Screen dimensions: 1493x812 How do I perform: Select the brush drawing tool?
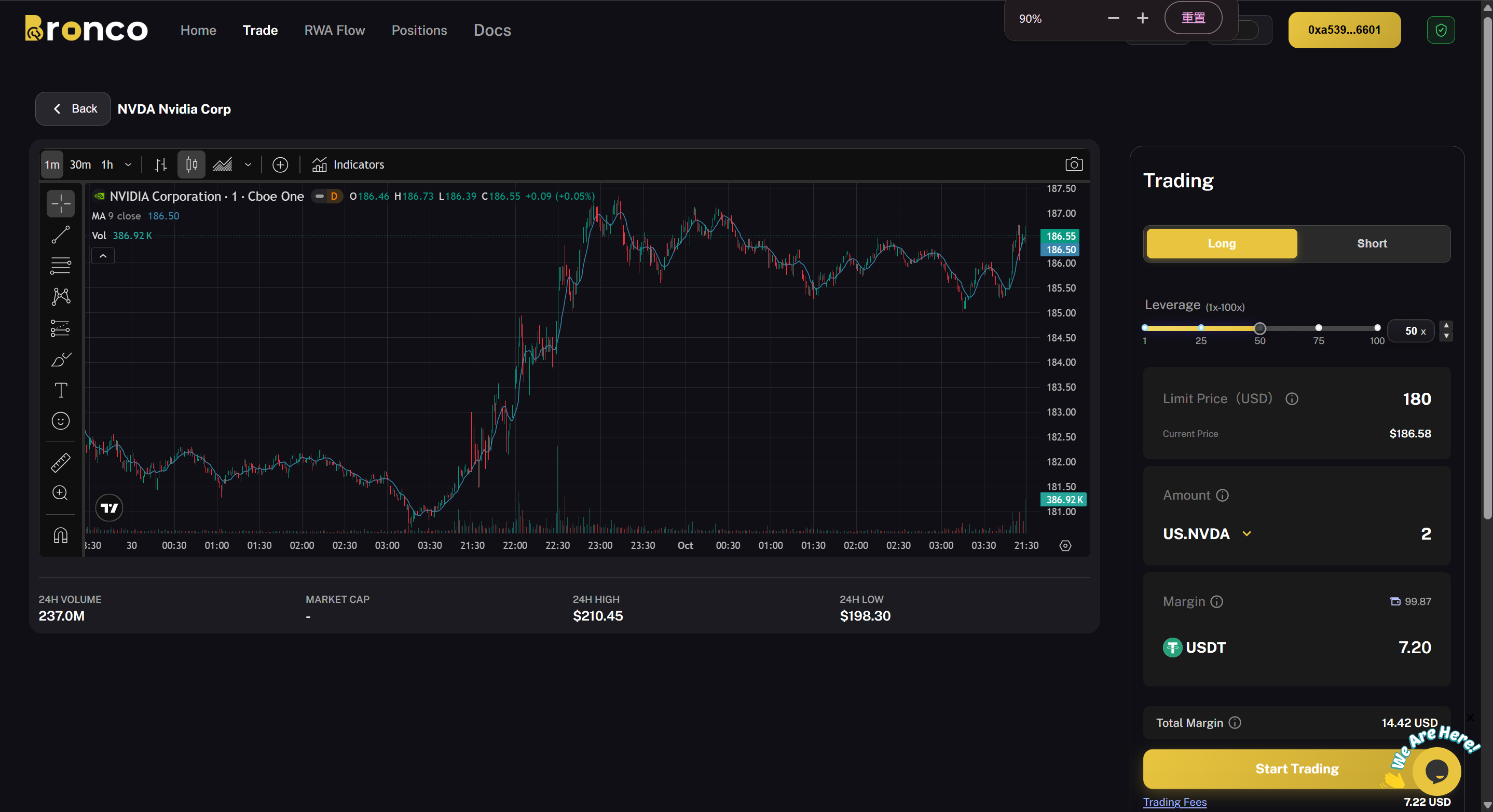tap(60, 360)
